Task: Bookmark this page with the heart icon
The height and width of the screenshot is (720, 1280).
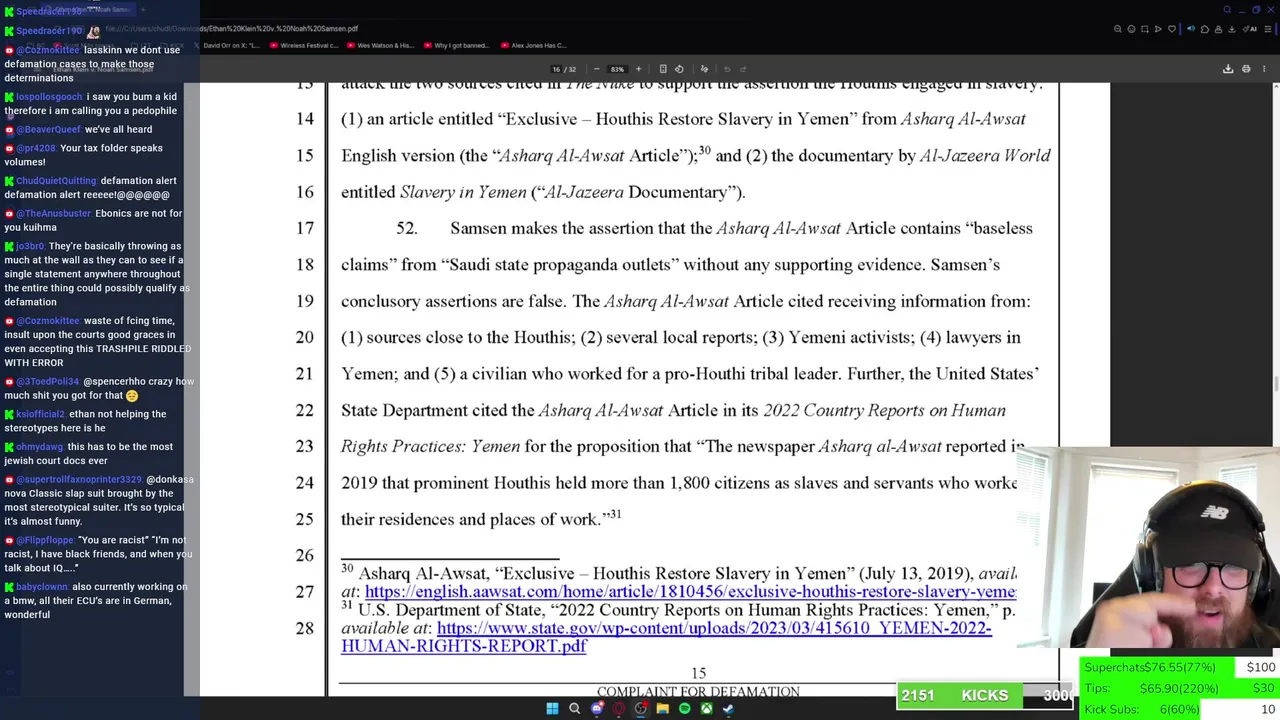Action: [x=1172, y=29]
